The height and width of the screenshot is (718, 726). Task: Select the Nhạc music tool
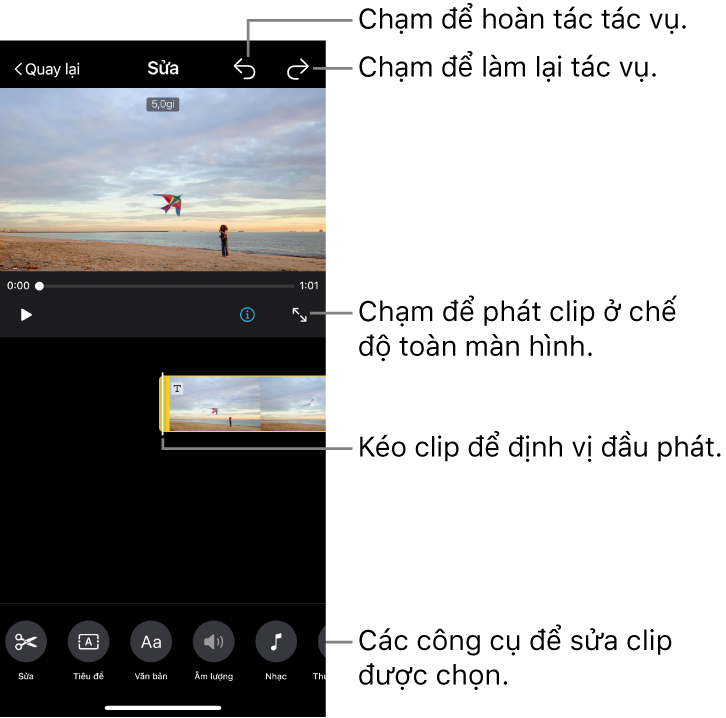click(276, 642)
